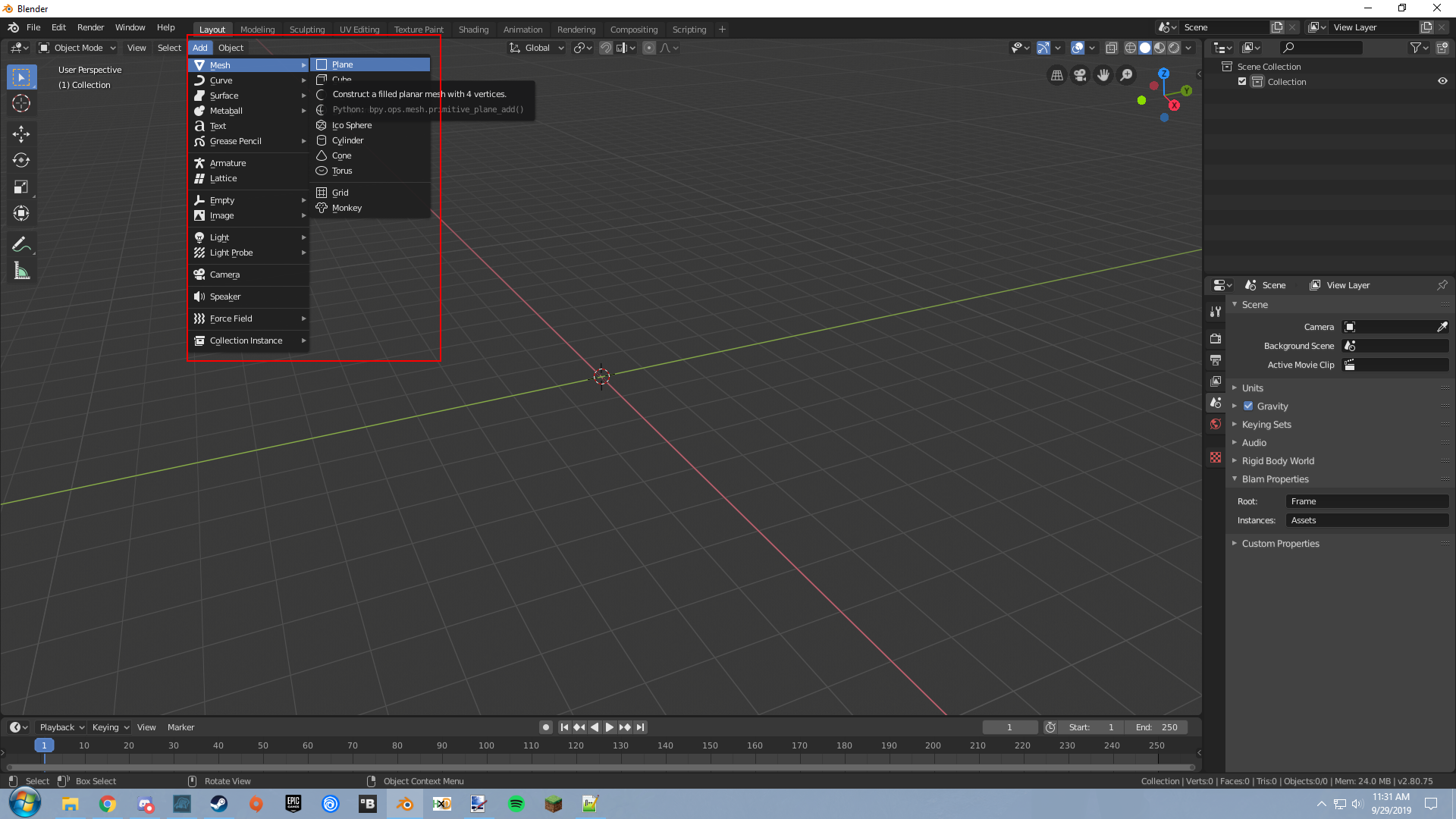1456x819 pixels.
Task: Click the timeline frame 1 playhead marker
Action: tap(44, 745)
